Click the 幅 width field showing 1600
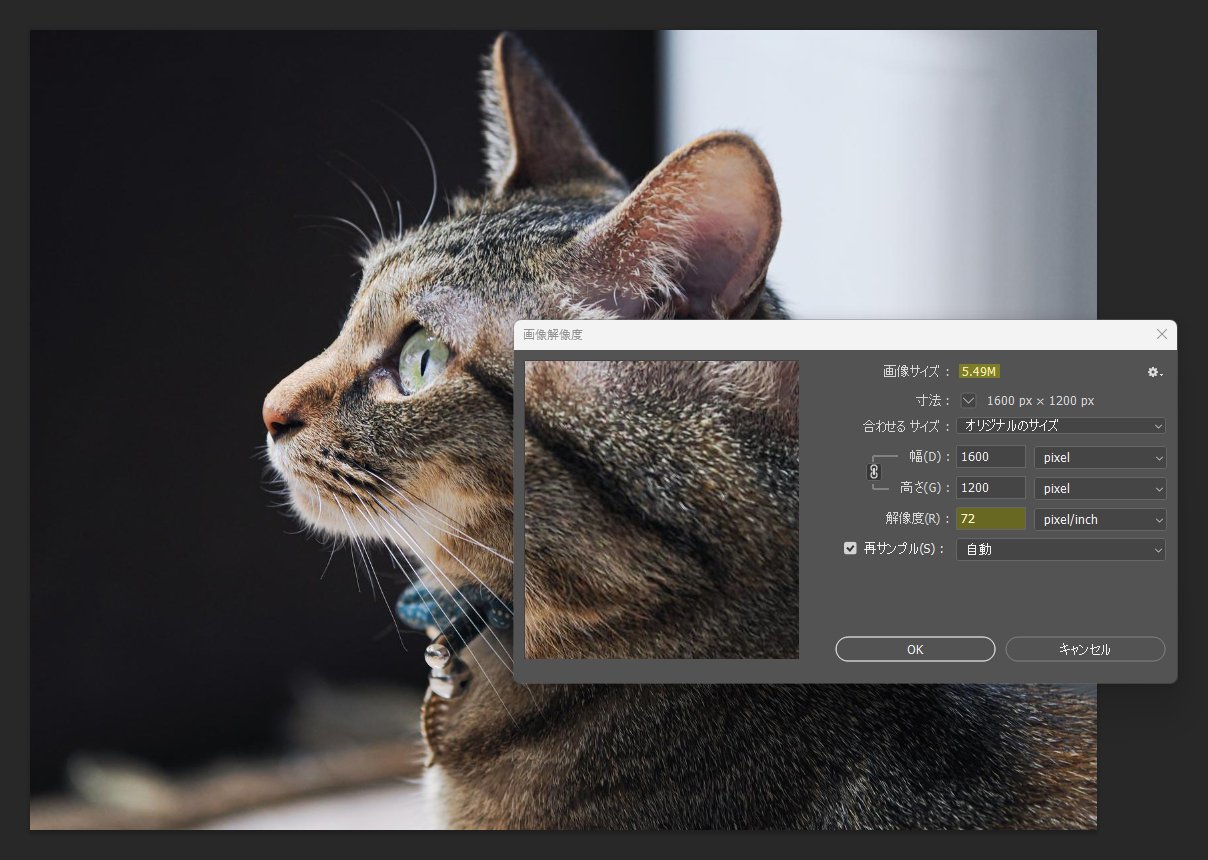Screen dimensions: 1208x860 coord(990,457)
